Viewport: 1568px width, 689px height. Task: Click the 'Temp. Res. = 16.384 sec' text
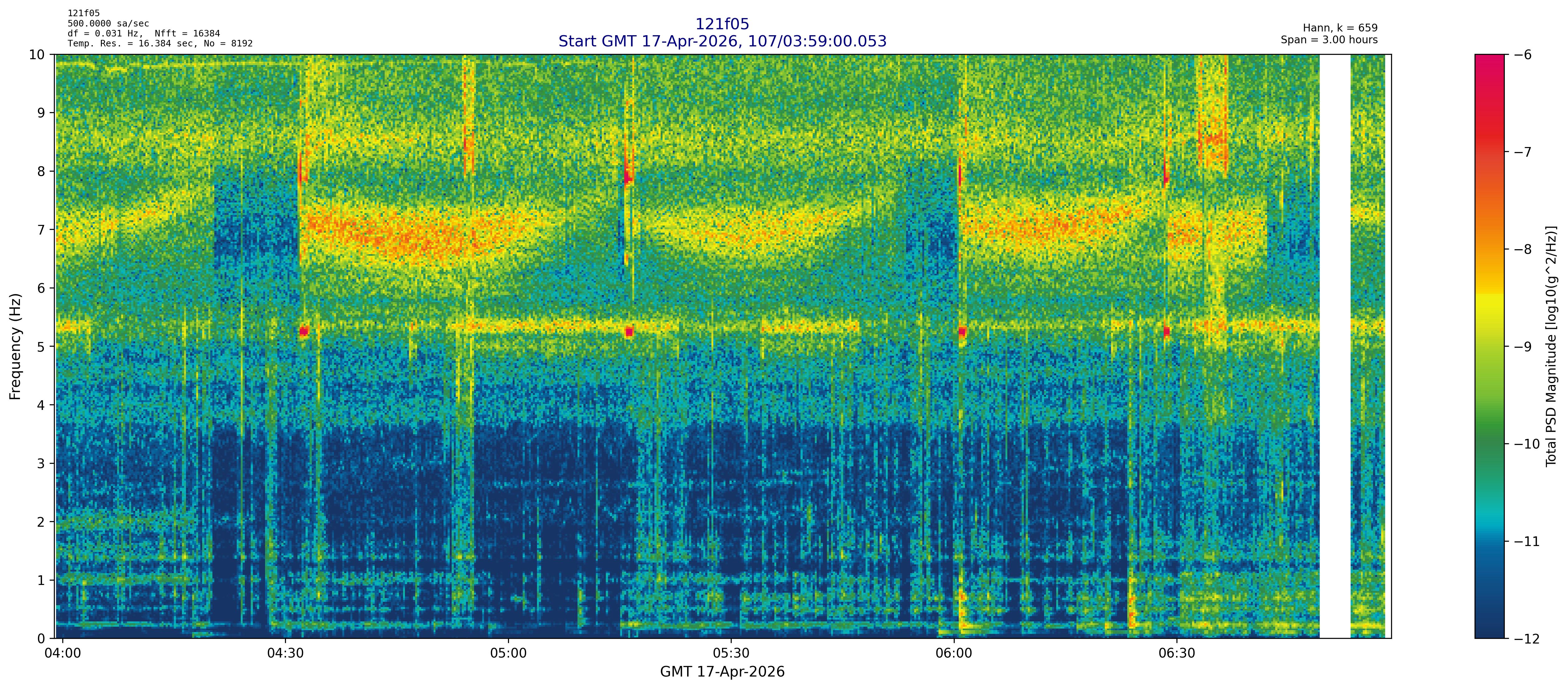click(132, 44)
